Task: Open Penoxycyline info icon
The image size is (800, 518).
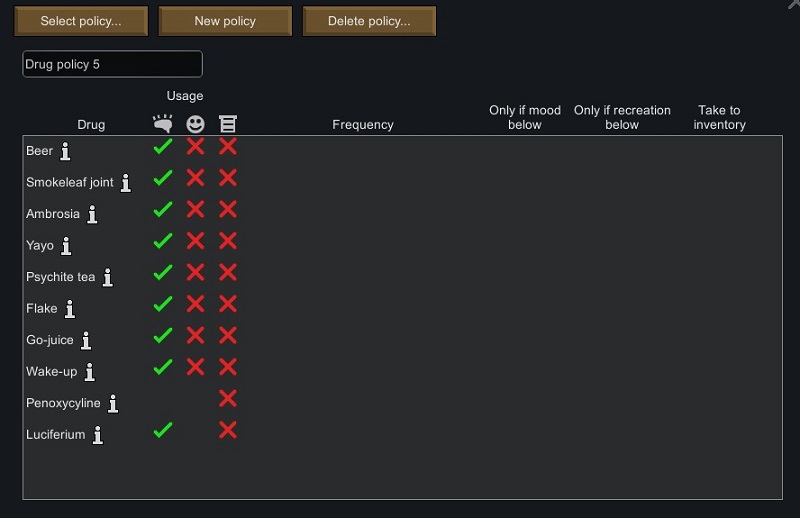Action: point(113,404)
